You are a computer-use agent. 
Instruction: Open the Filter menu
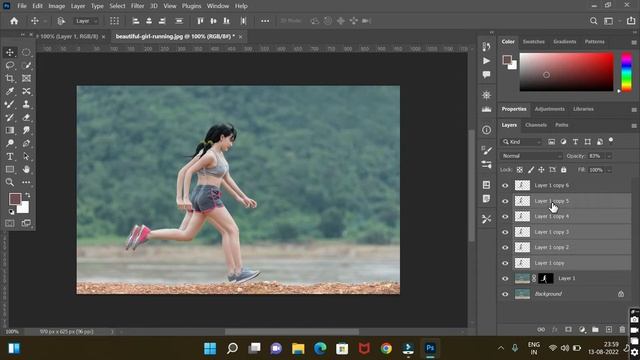pyautogui.click(x=138, y=6)
